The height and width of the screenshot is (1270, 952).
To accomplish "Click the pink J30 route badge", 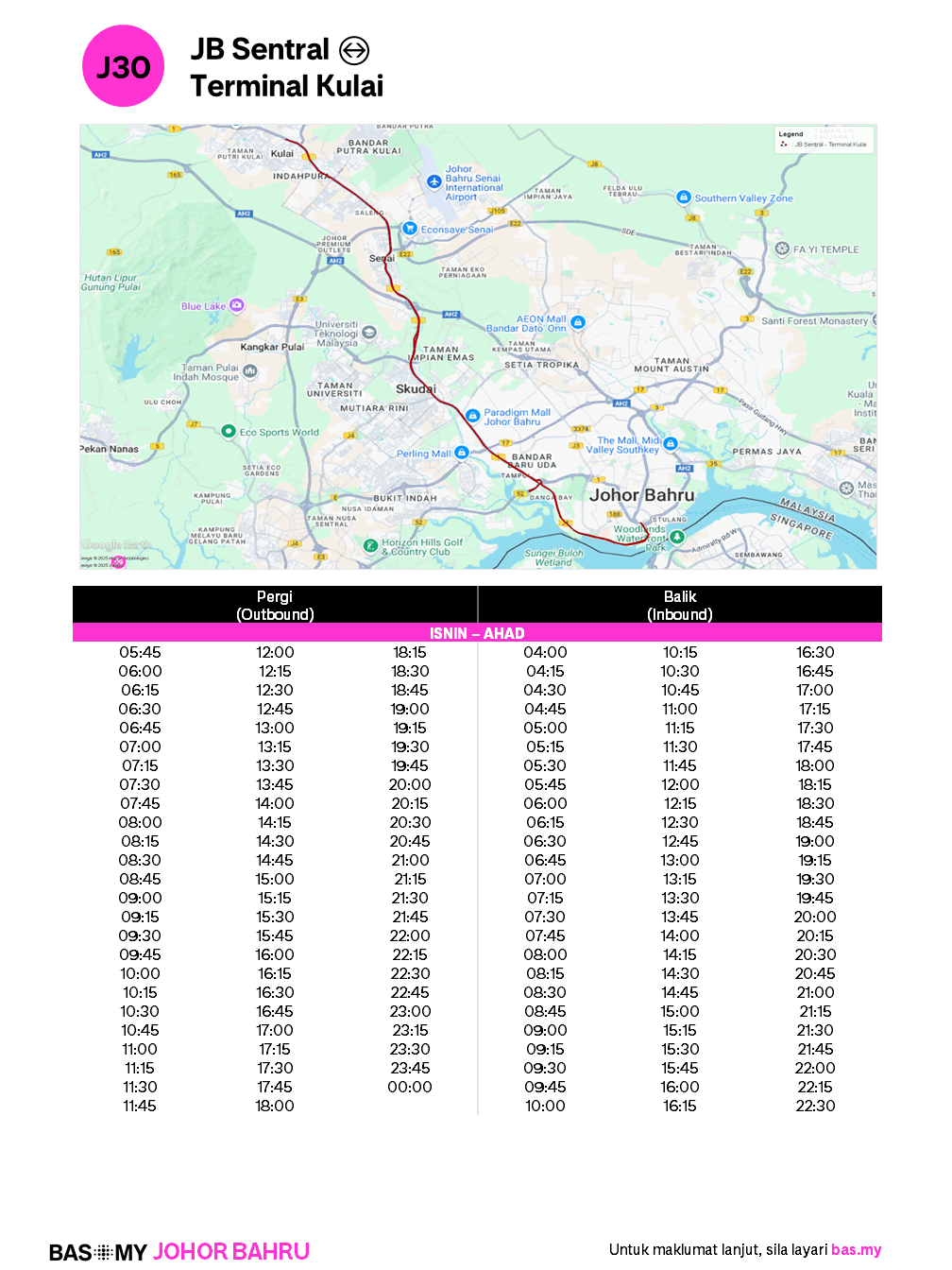I will coord(123,66).
